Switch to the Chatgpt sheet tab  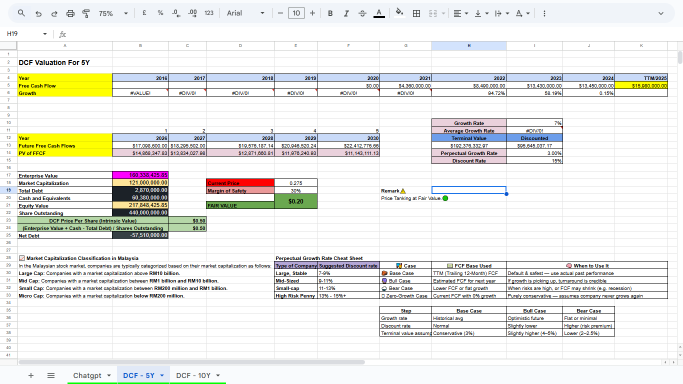(x=92, y=375)
